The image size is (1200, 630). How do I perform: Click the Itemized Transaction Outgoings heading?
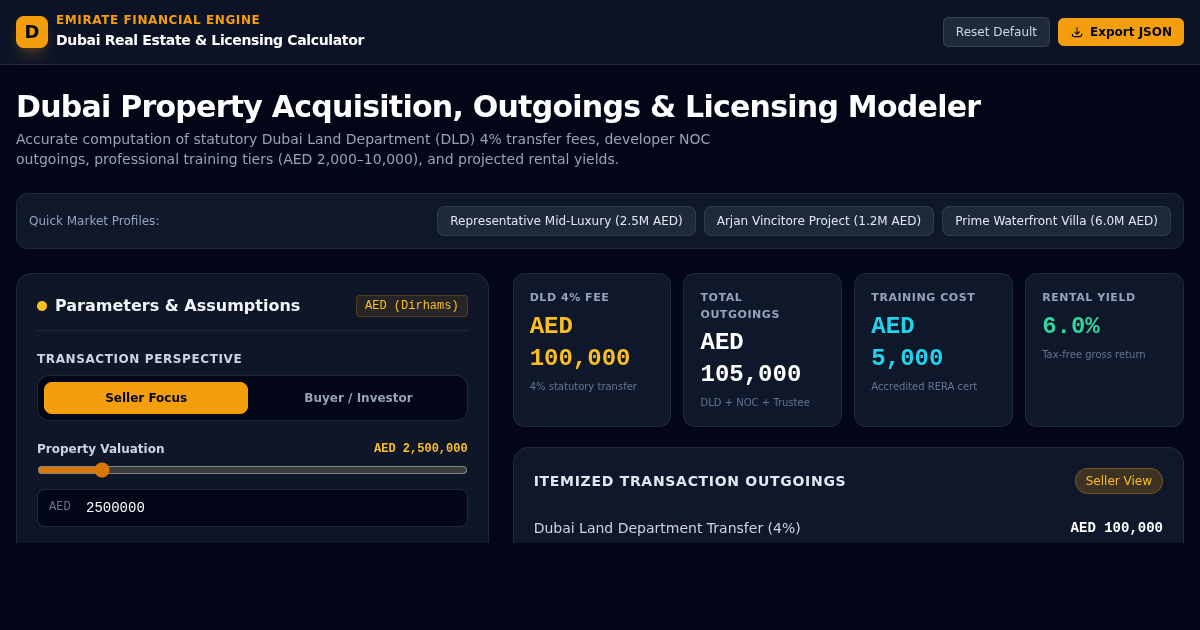pos(690,481)
